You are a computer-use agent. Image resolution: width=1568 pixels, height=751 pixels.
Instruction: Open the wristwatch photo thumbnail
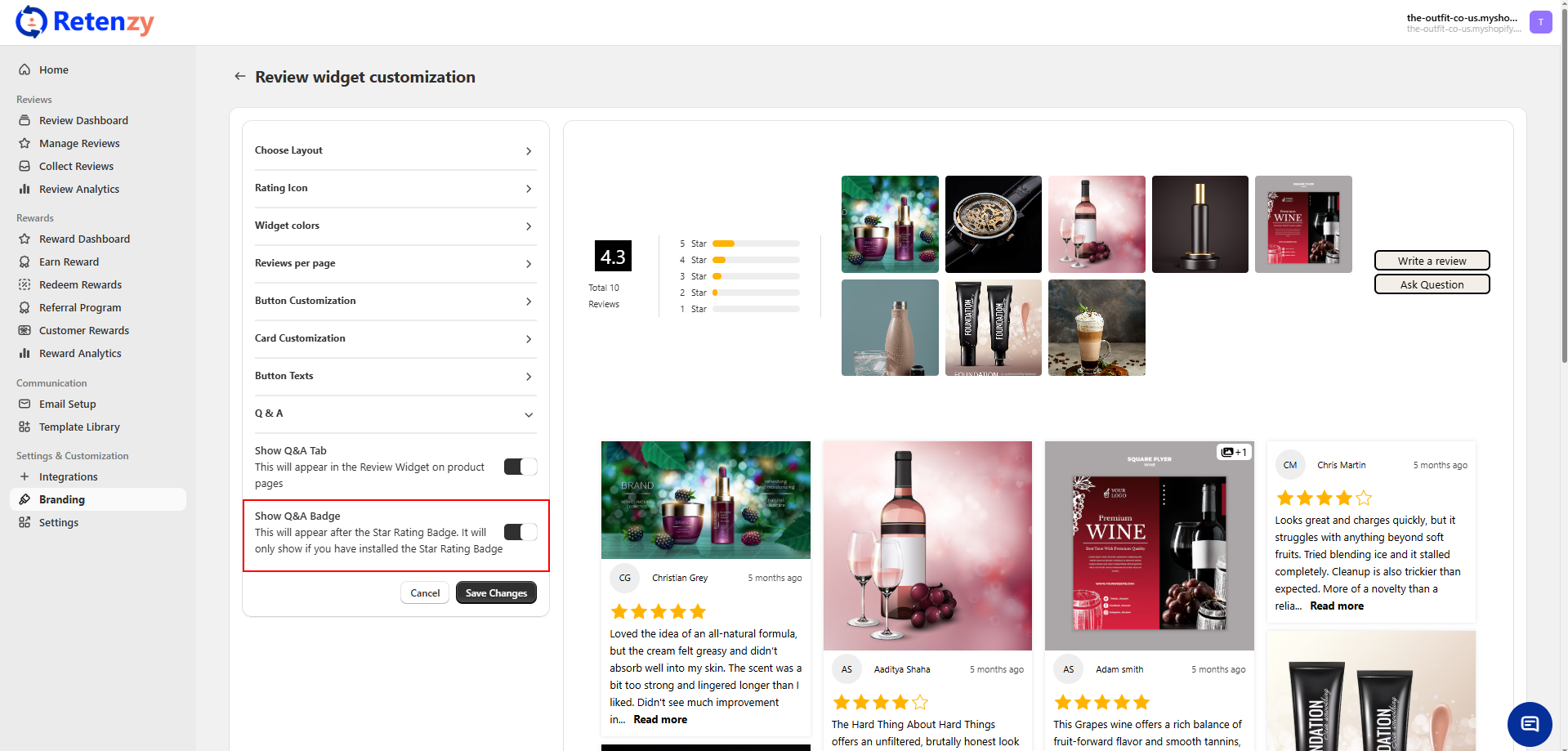point(993,224)
